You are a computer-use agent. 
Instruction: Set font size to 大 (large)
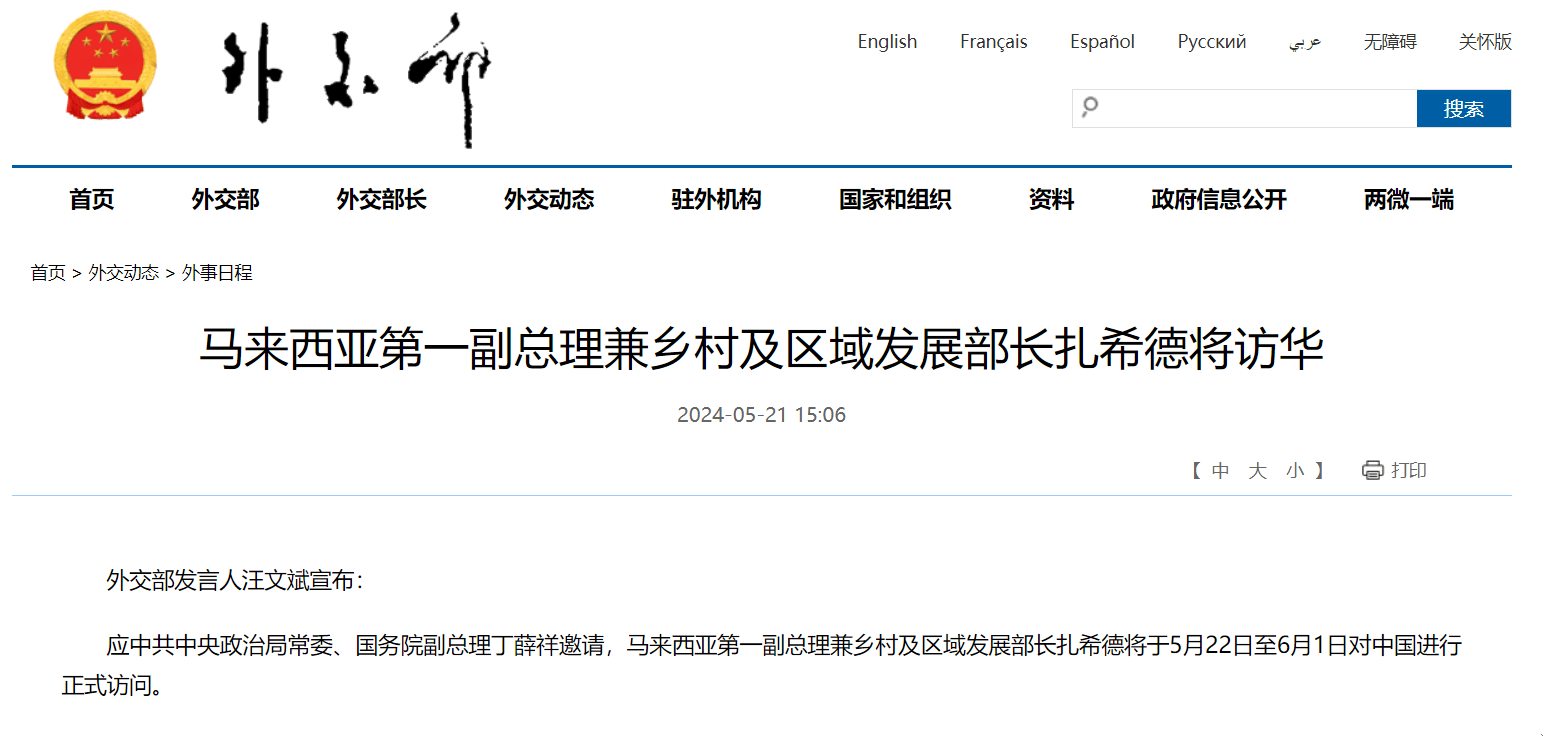[1257, 470]
